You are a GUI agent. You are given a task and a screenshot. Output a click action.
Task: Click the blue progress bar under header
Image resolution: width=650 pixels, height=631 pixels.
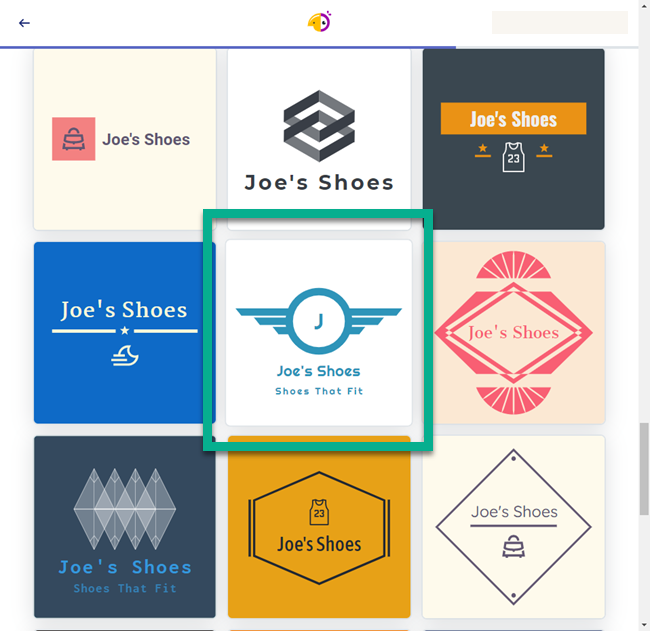[x=228, y=48]
